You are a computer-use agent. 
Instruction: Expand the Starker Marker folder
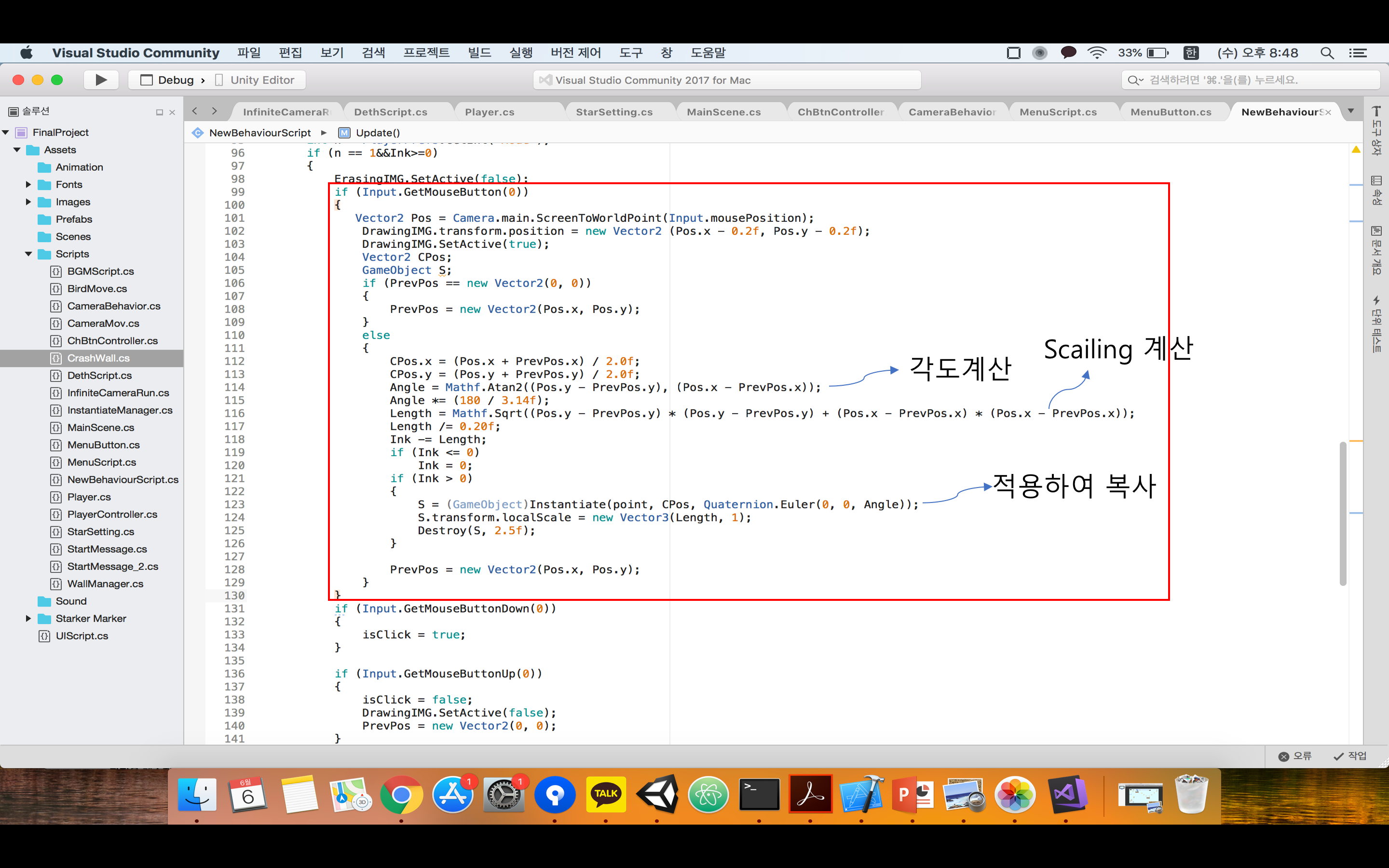pyautogui.click(x=28, y=618)
